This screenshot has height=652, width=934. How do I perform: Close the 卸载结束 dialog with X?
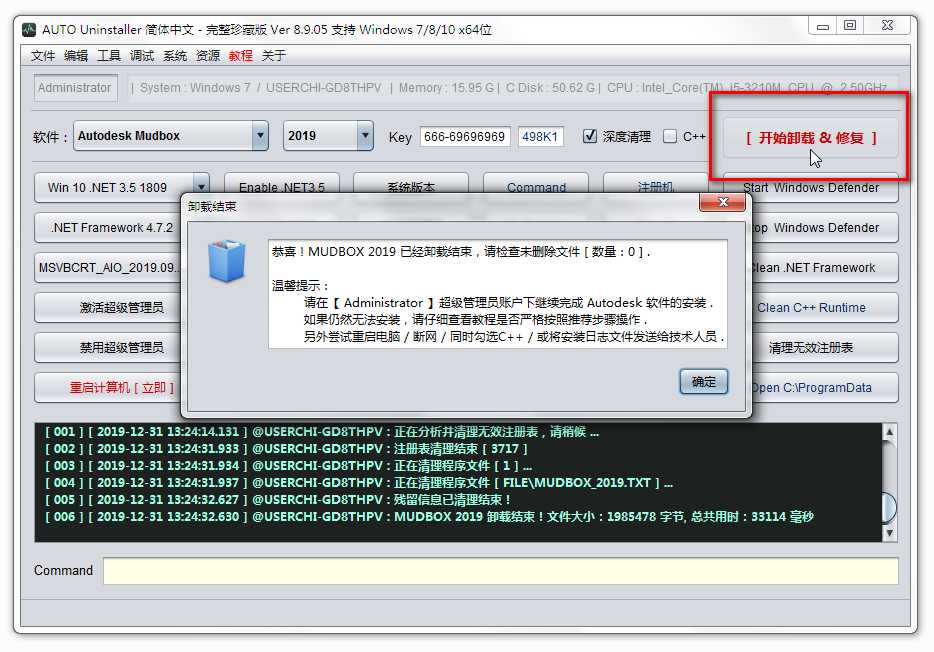(722, 202)
